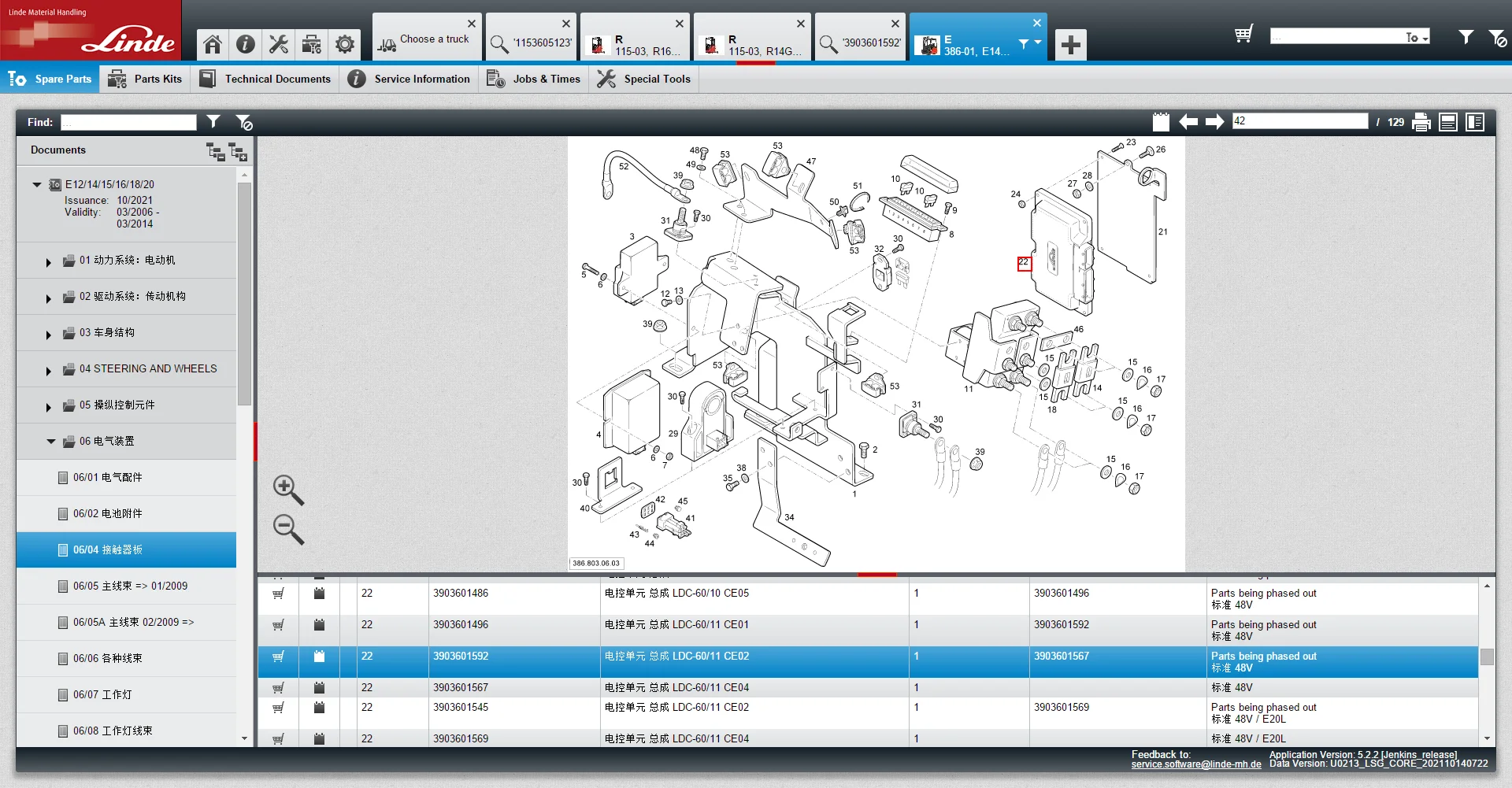Zoom in on the parts diagram
The height and width of the screenshot is (788, 1512).
287,489
